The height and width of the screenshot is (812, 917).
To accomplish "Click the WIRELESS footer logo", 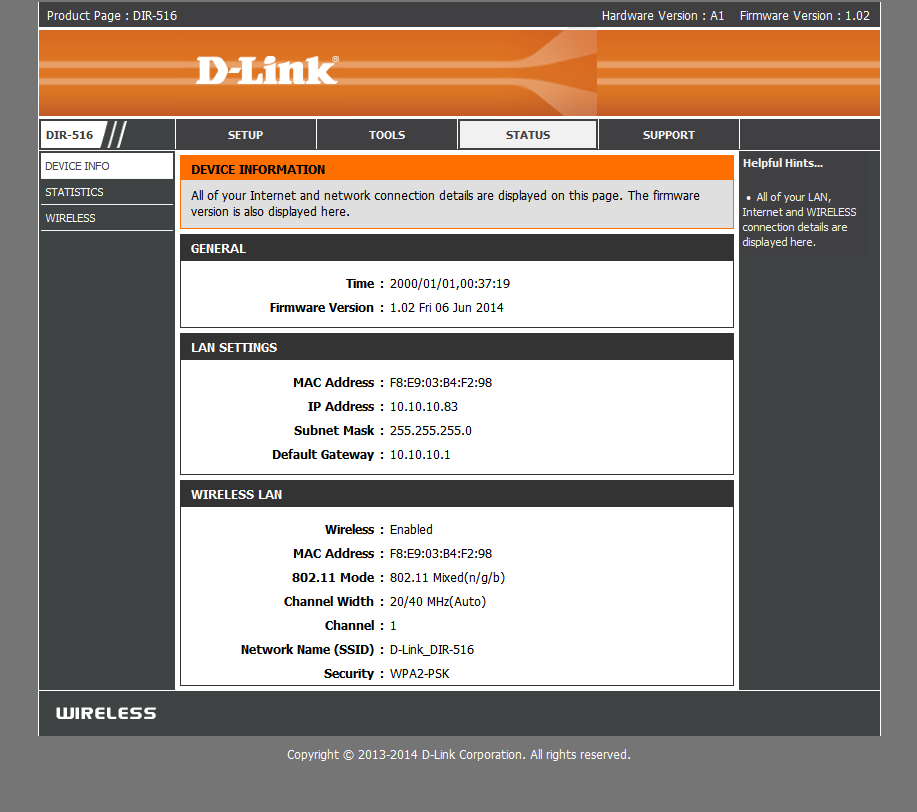I will point(106,713).
